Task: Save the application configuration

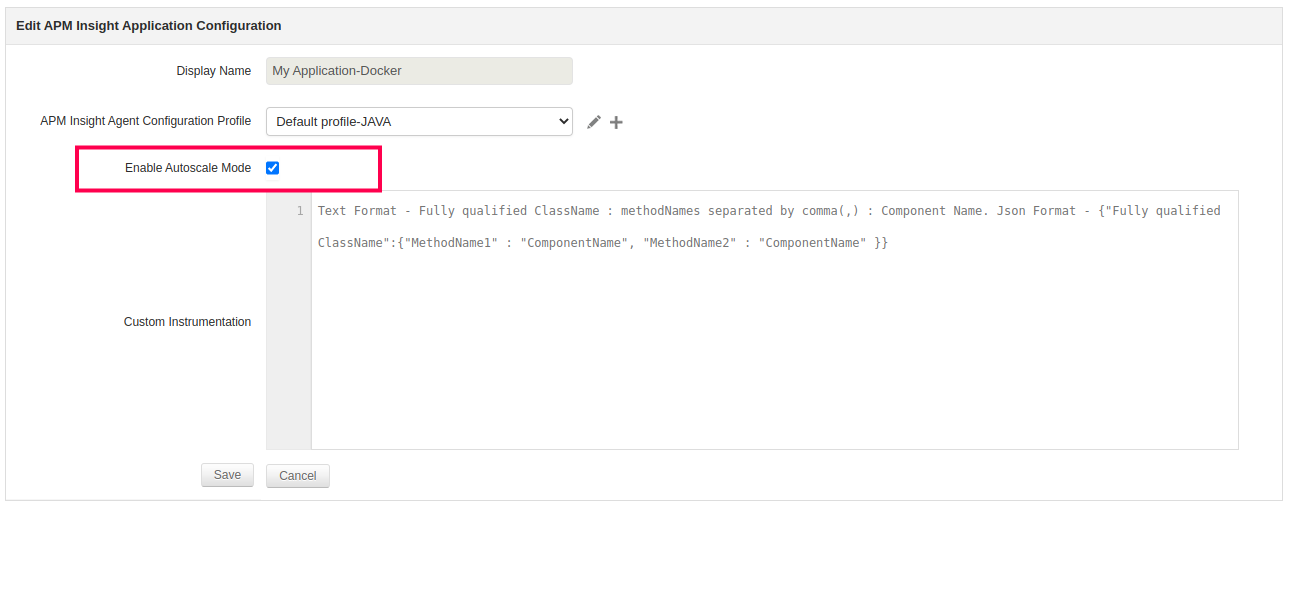Action: click(227, 475)
